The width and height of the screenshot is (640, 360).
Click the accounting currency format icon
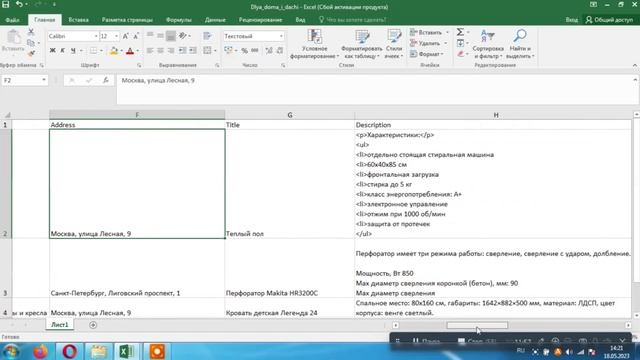(229, 51)
